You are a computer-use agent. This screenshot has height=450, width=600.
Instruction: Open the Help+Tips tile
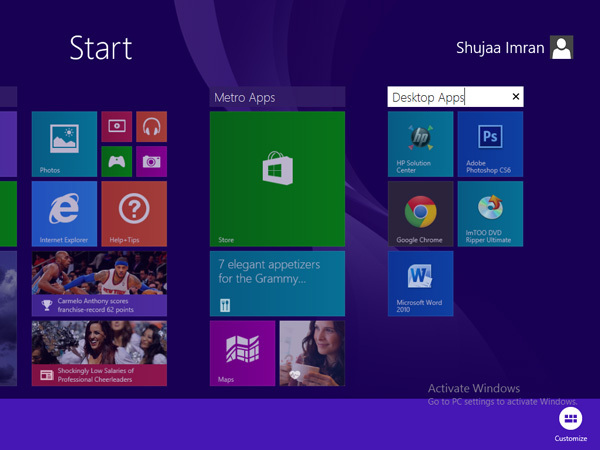click(x=133, y=213)
